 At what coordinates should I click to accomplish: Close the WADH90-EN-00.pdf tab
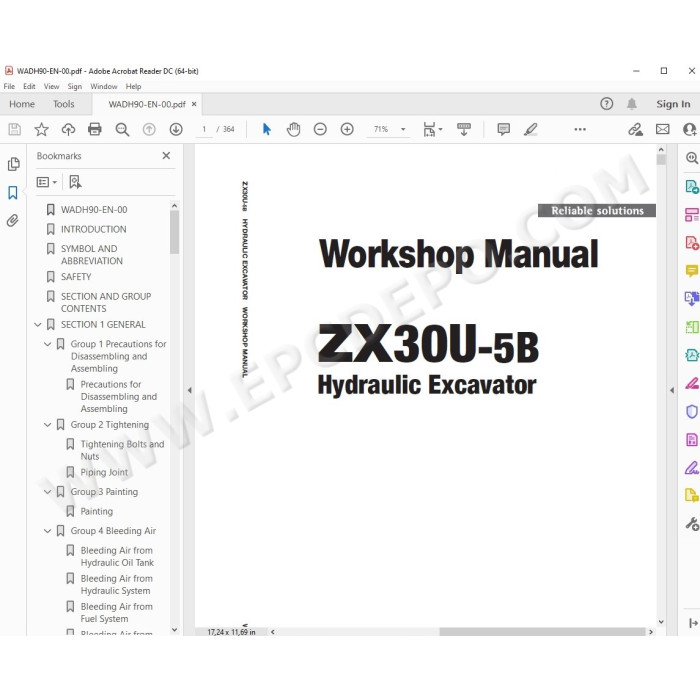pos(194,104)
